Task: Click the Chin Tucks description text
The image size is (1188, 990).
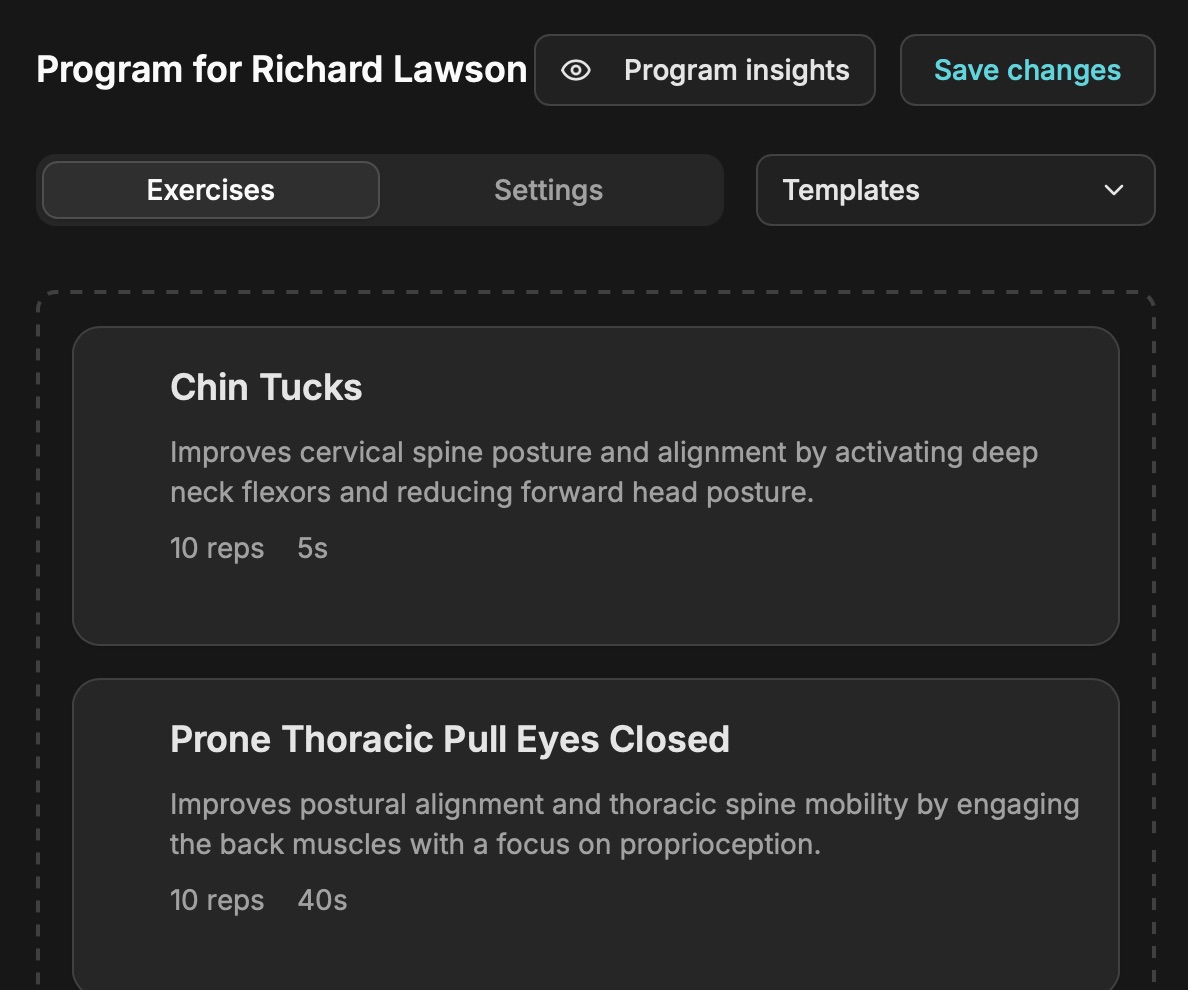Action: [603, 472]
